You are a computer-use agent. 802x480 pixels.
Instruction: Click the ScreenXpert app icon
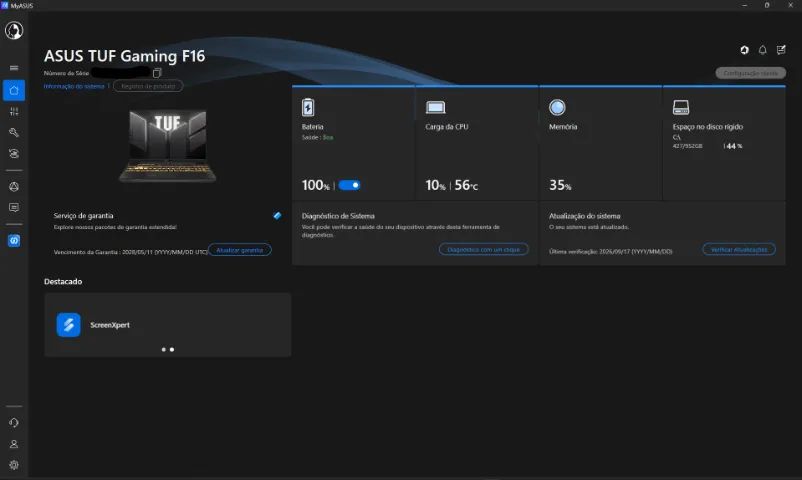point(69,325)
